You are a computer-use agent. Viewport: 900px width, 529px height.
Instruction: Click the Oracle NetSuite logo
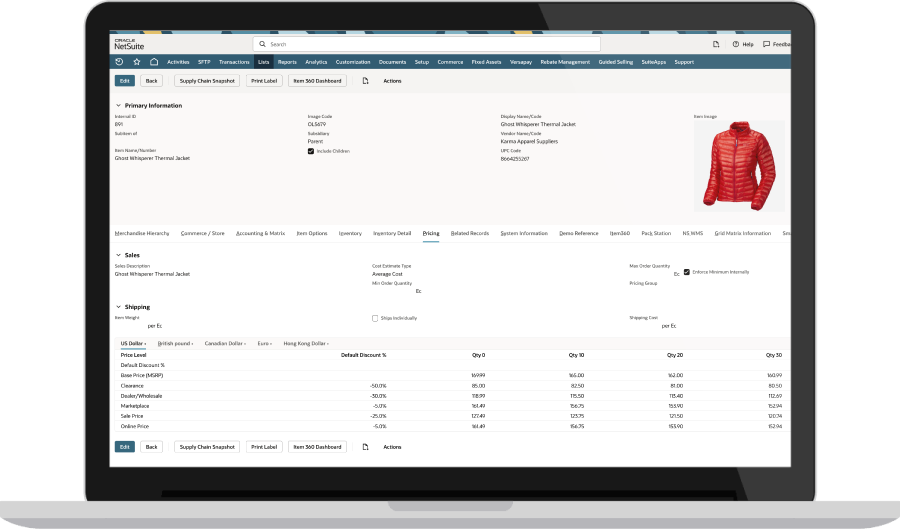(x=129, y=44)
